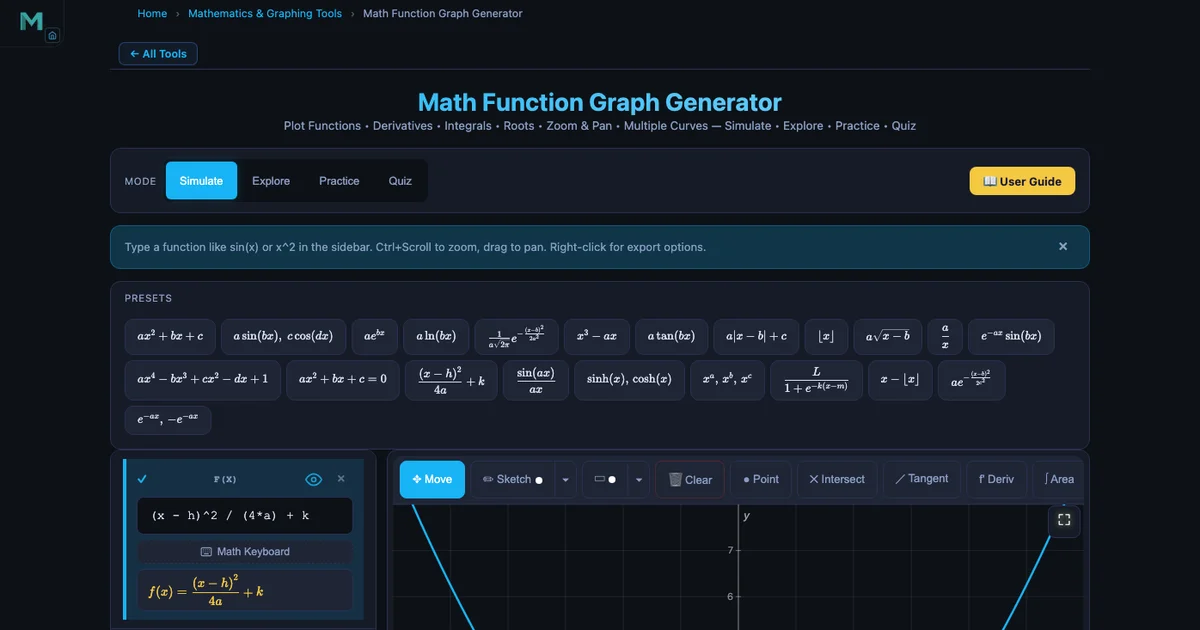The image size is (1200, 630).
Task: Load the x³ − ax preset
Action: coord(596,336)
